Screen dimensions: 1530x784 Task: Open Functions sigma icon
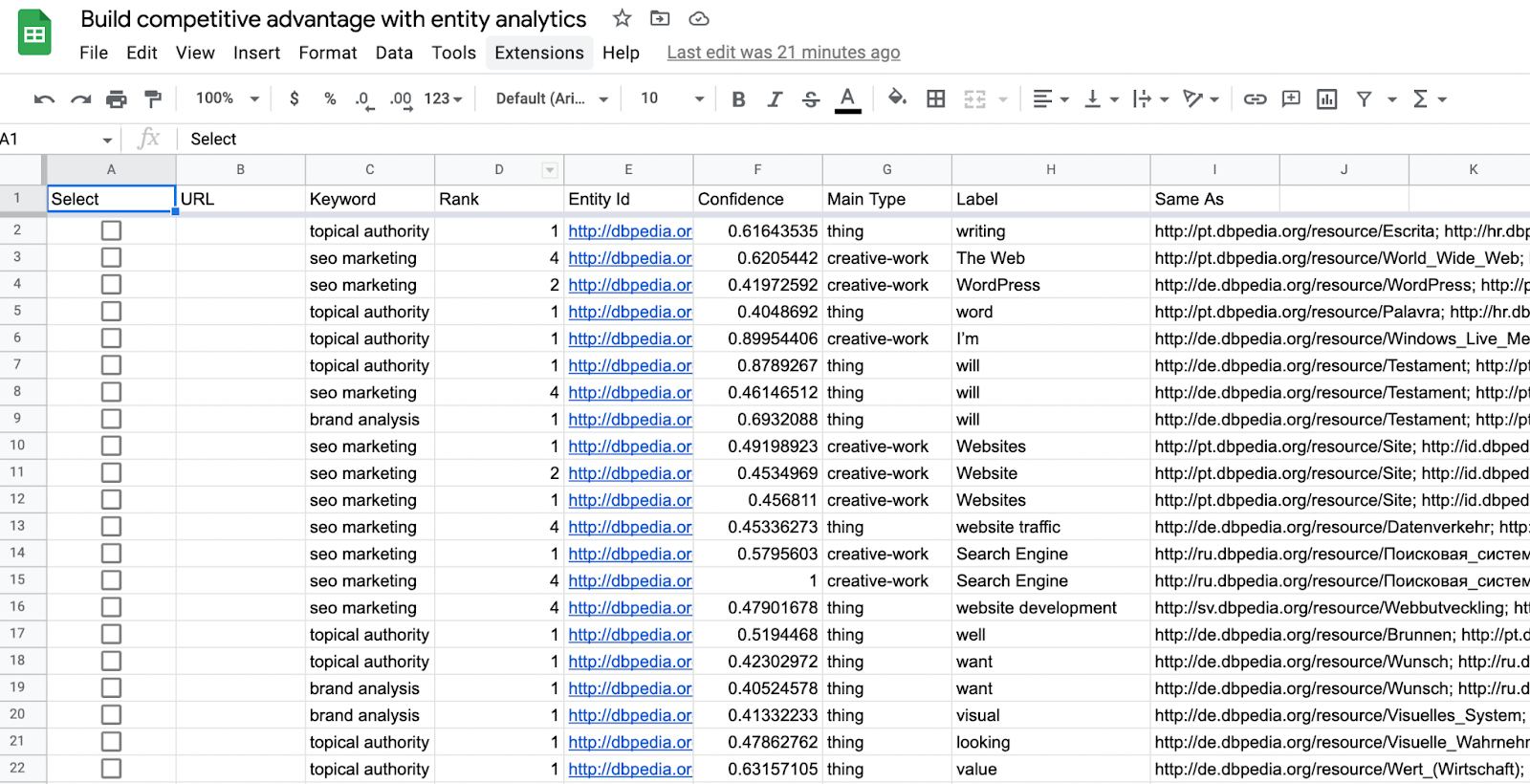(1421, 98)
